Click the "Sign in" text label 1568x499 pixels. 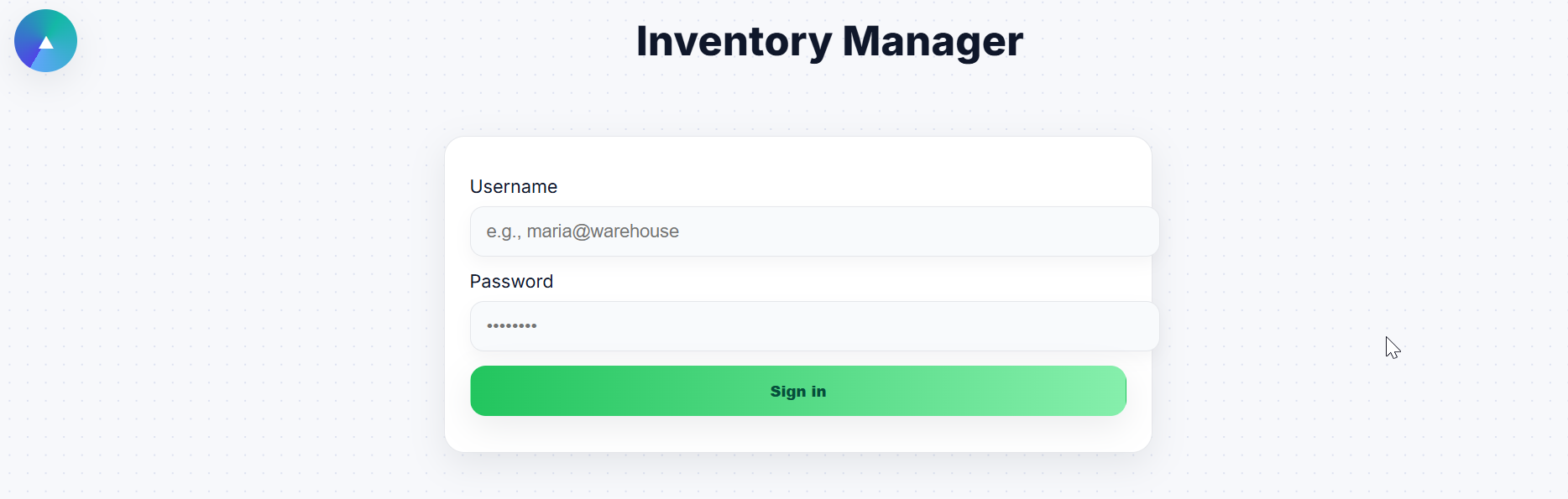[x=797, y=392]
